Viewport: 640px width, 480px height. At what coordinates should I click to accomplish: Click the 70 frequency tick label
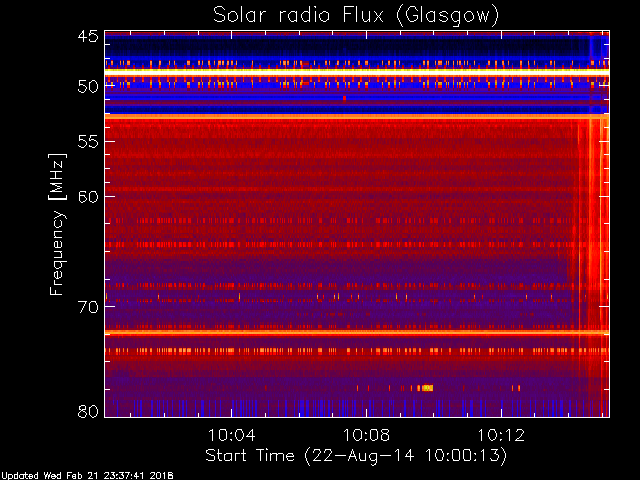[88, 307]
